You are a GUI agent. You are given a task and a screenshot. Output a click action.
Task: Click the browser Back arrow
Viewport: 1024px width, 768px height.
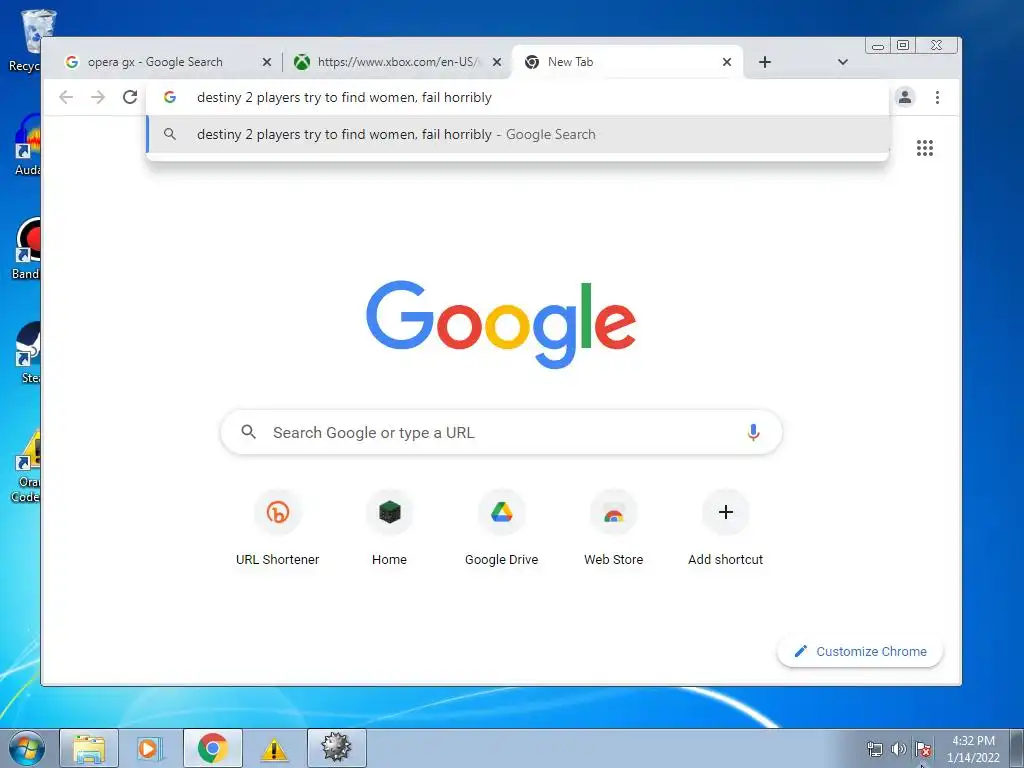66,97
